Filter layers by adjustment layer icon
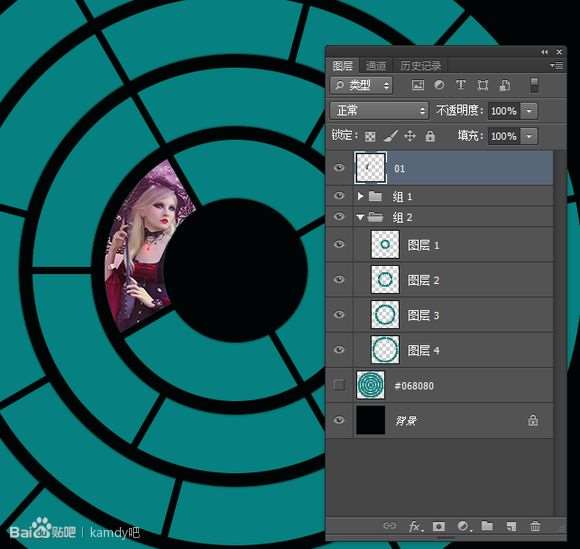The image size is (580, 549). click(x=439, y=85)
